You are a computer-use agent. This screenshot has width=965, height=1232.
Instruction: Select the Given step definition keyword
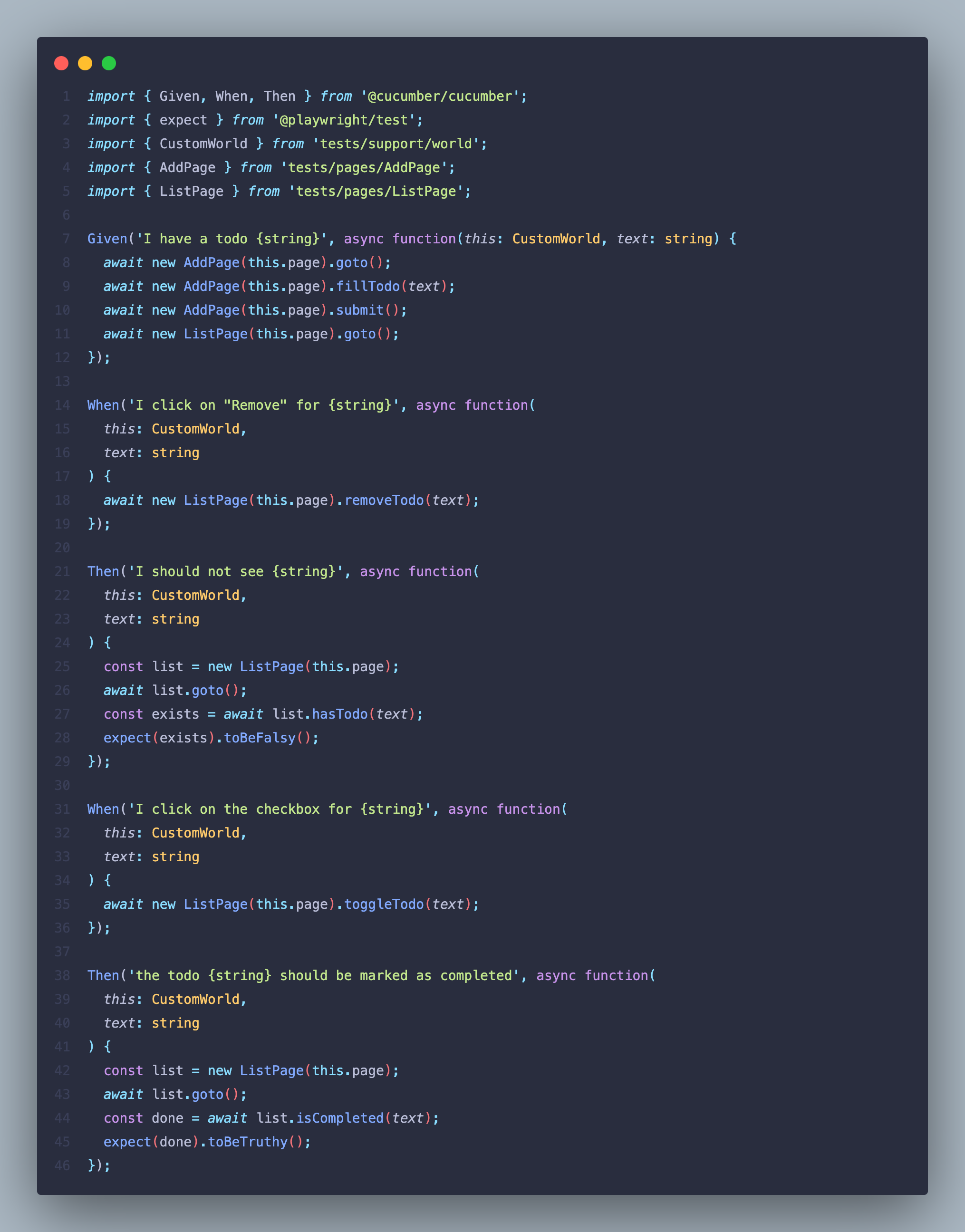point(107,239)
